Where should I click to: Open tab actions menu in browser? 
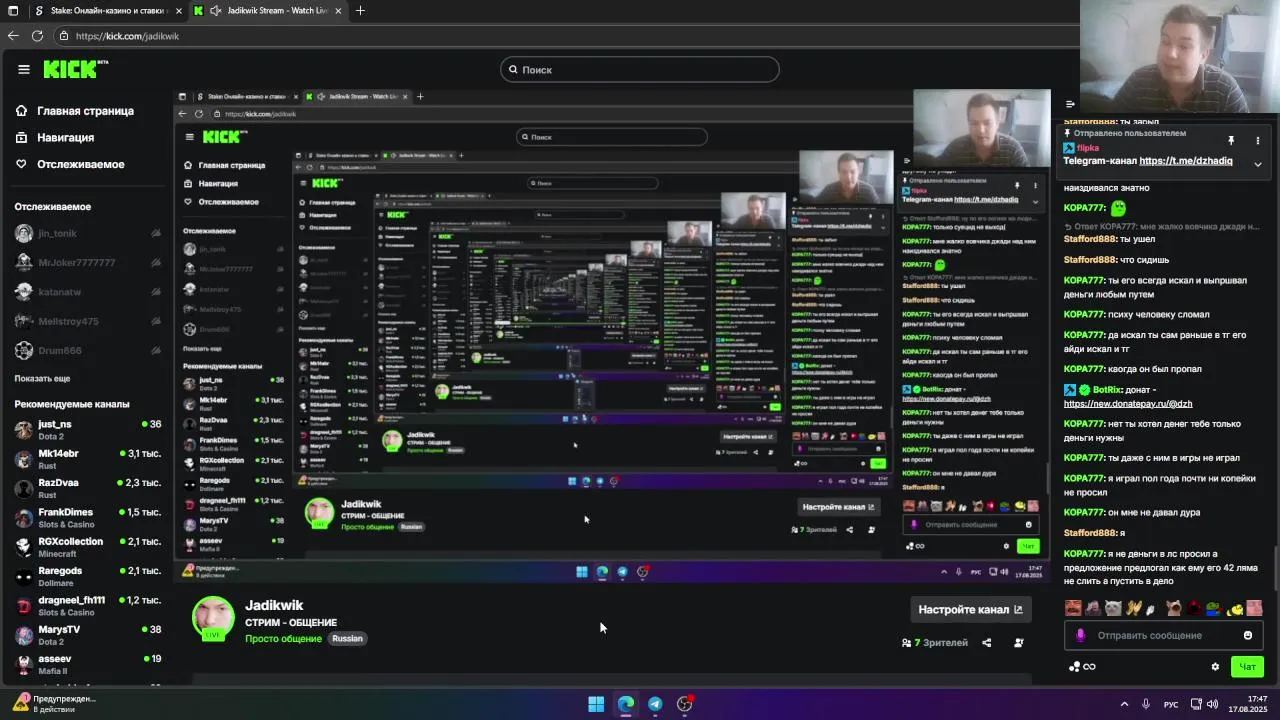point(13,11)
